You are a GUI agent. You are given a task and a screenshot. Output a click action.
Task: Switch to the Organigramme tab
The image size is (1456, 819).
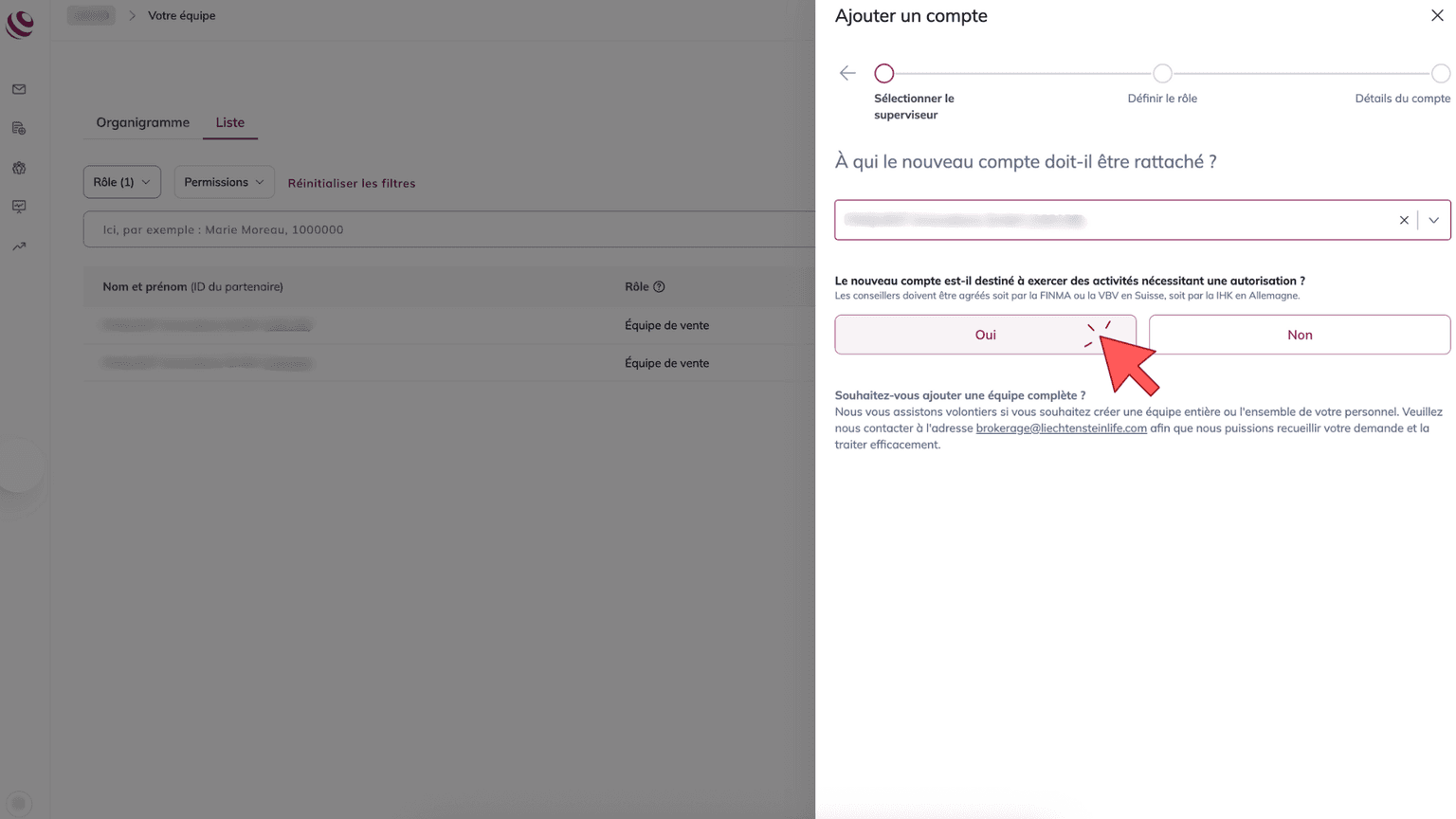[x=143, y=122]
